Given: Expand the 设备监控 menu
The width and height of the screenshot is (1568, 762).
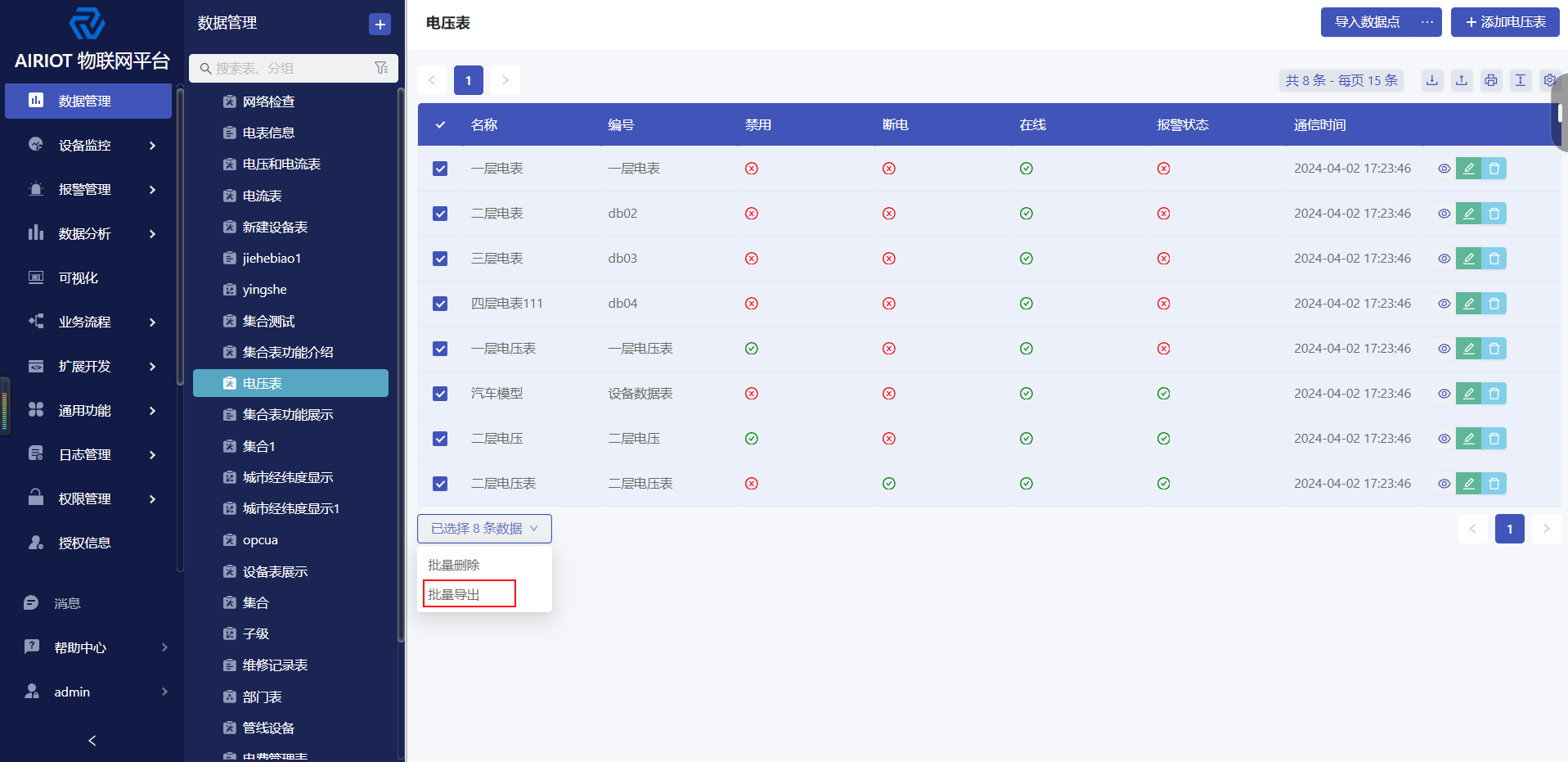Looking at the screenshot, I should point(88,145).
